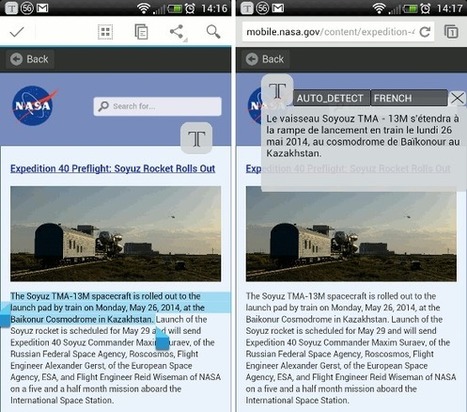Tap the T notification icon in right status bar
The image size is (467, 412).
click(247, 8)
